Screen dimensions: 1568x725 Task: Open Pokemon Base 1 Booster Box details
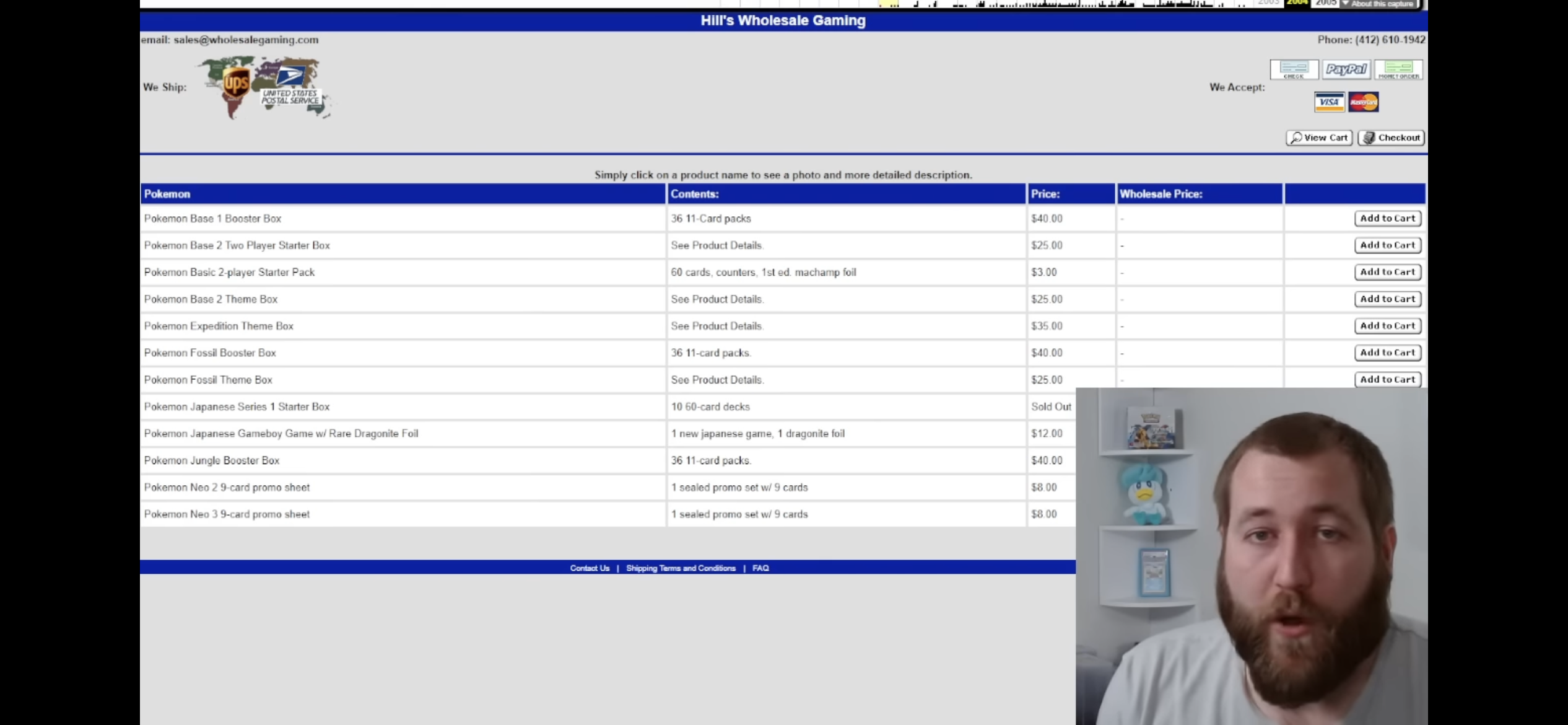coord(212,219)
